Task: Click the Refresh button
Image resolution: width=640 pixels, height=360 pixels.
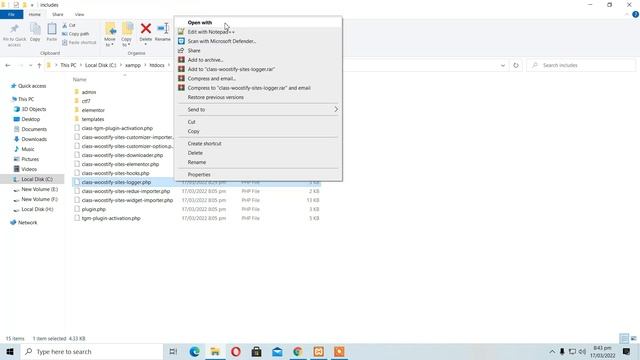Action: pos(516,65)
